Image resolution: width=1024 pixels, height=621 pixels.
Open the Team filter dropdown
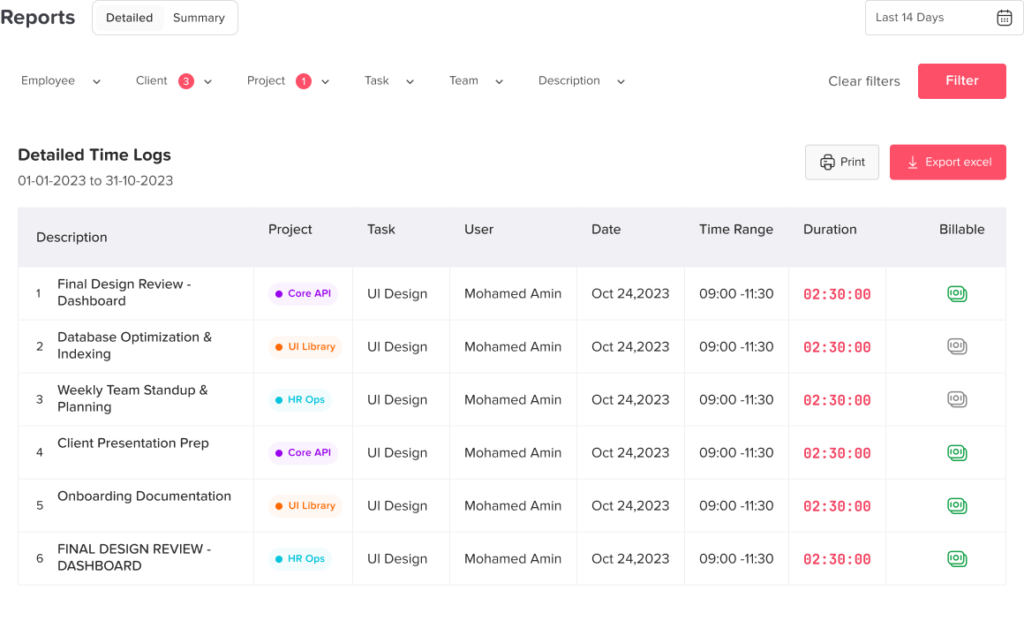(476, 81)
